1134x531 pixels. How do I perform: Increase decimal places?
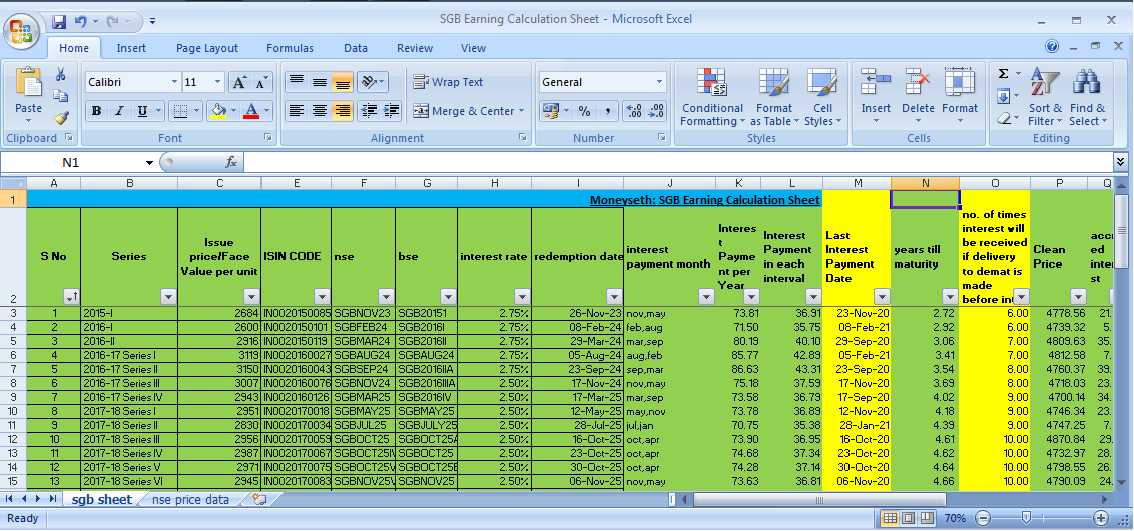pos(634,111)
